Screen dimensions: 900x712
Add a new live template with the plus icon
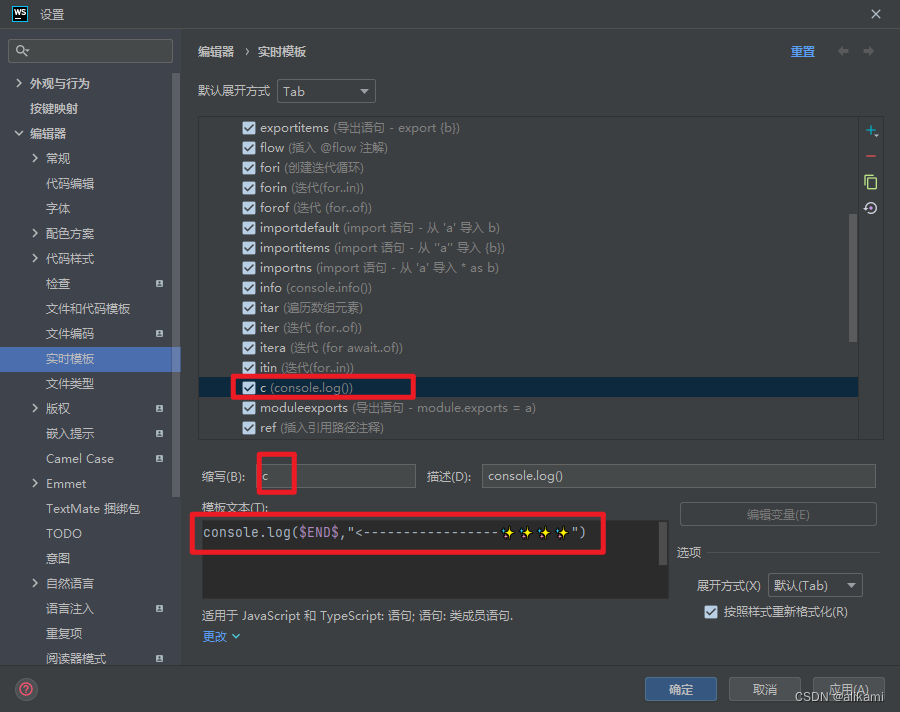871,130
